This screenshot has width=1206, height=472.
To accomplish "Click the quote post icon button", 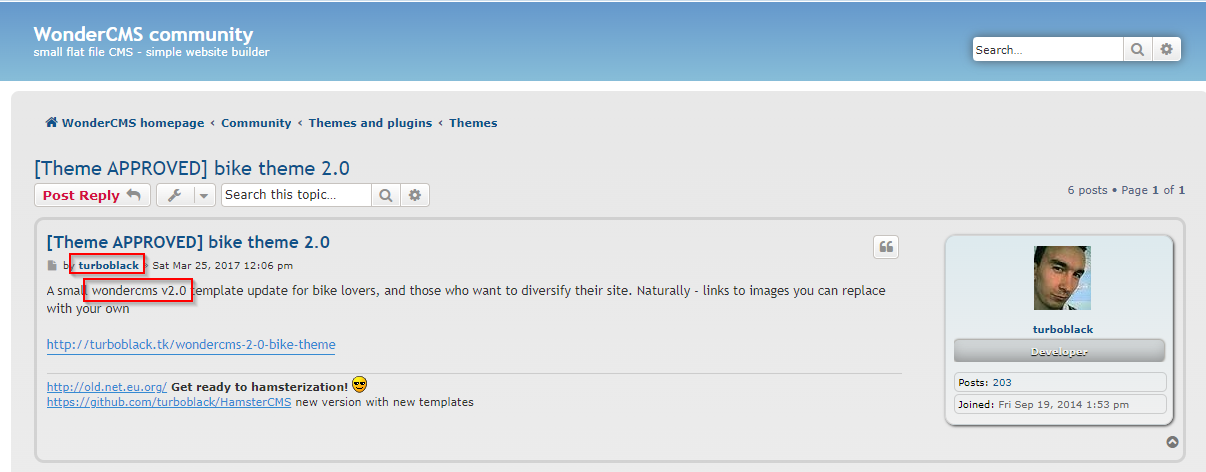I will [x=885, y=248].
